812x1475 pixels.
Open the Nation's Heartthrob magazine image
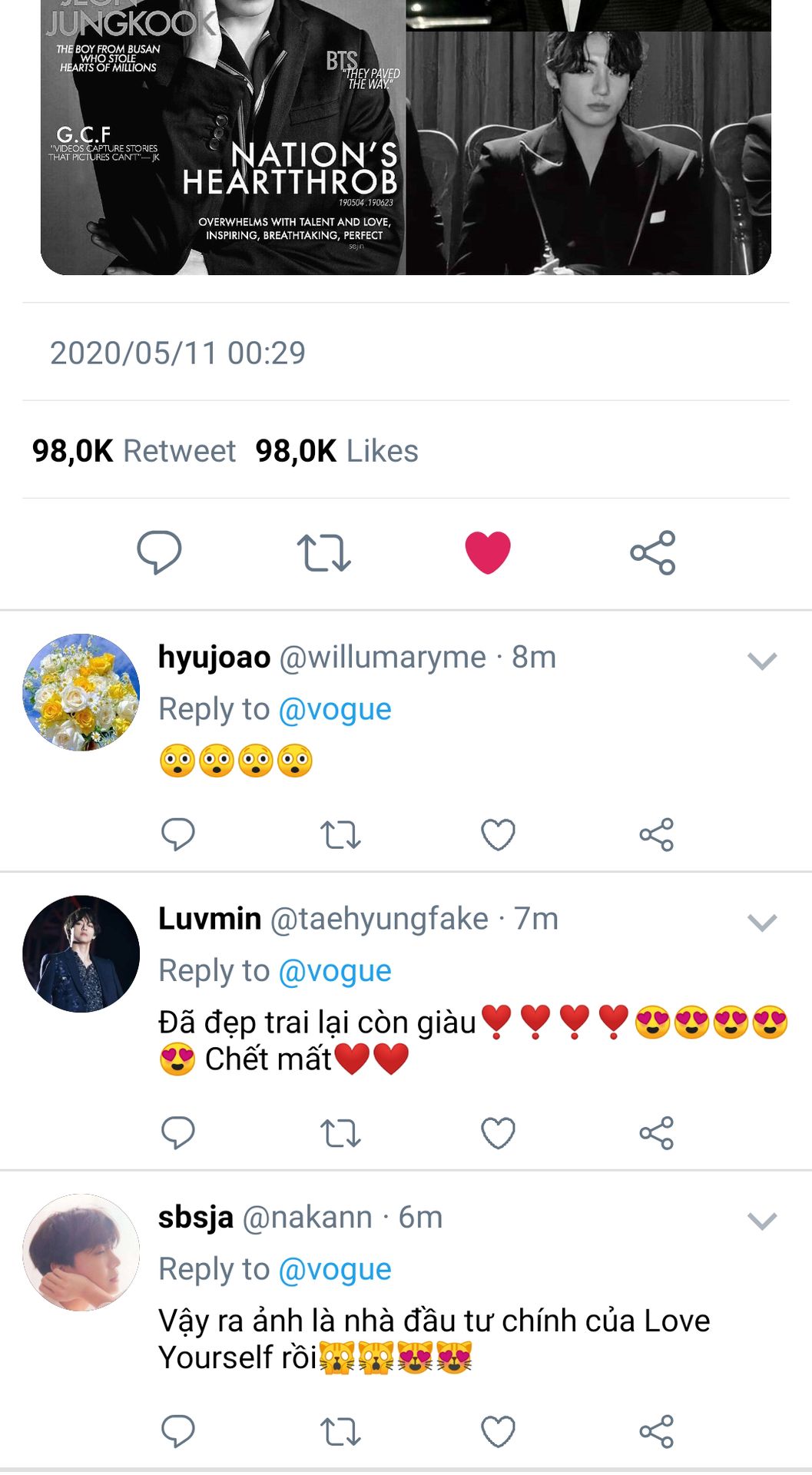click(x=223, y=138)
